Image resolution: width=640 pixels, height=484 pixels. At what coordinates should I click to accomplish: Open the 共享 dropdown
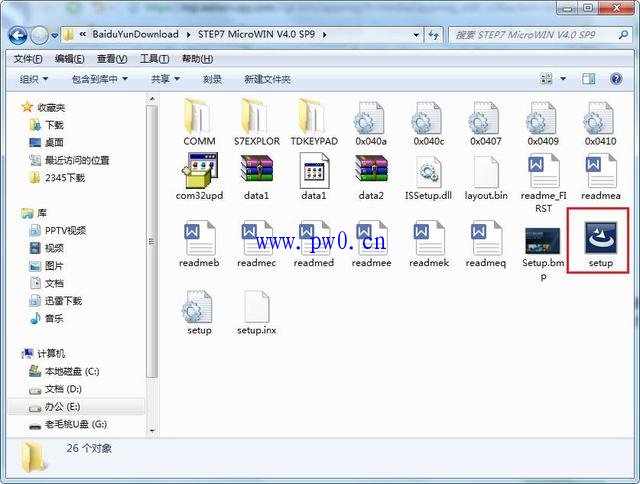click(165, 79)
